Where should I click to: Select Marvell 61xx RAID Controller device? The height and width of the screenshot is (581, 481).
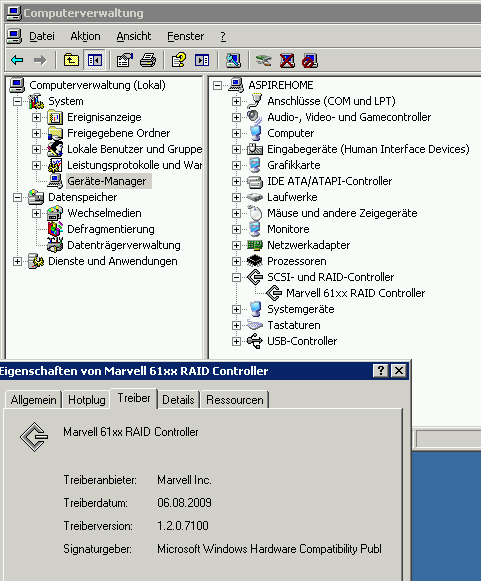pos(355,293)
